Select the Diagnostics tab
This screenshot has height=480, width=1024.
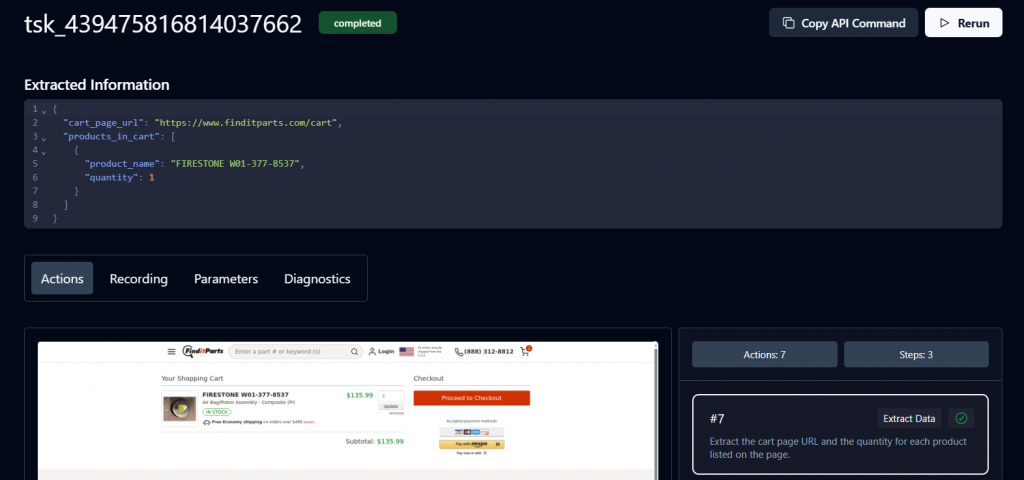point(317,279)
